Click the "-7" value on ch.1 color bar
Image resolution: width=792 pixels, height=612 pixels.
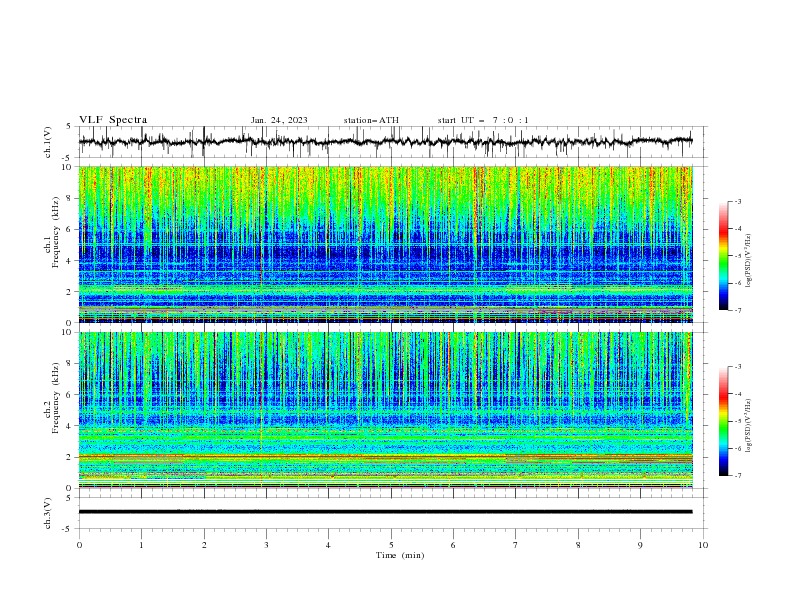click(737, 311)
